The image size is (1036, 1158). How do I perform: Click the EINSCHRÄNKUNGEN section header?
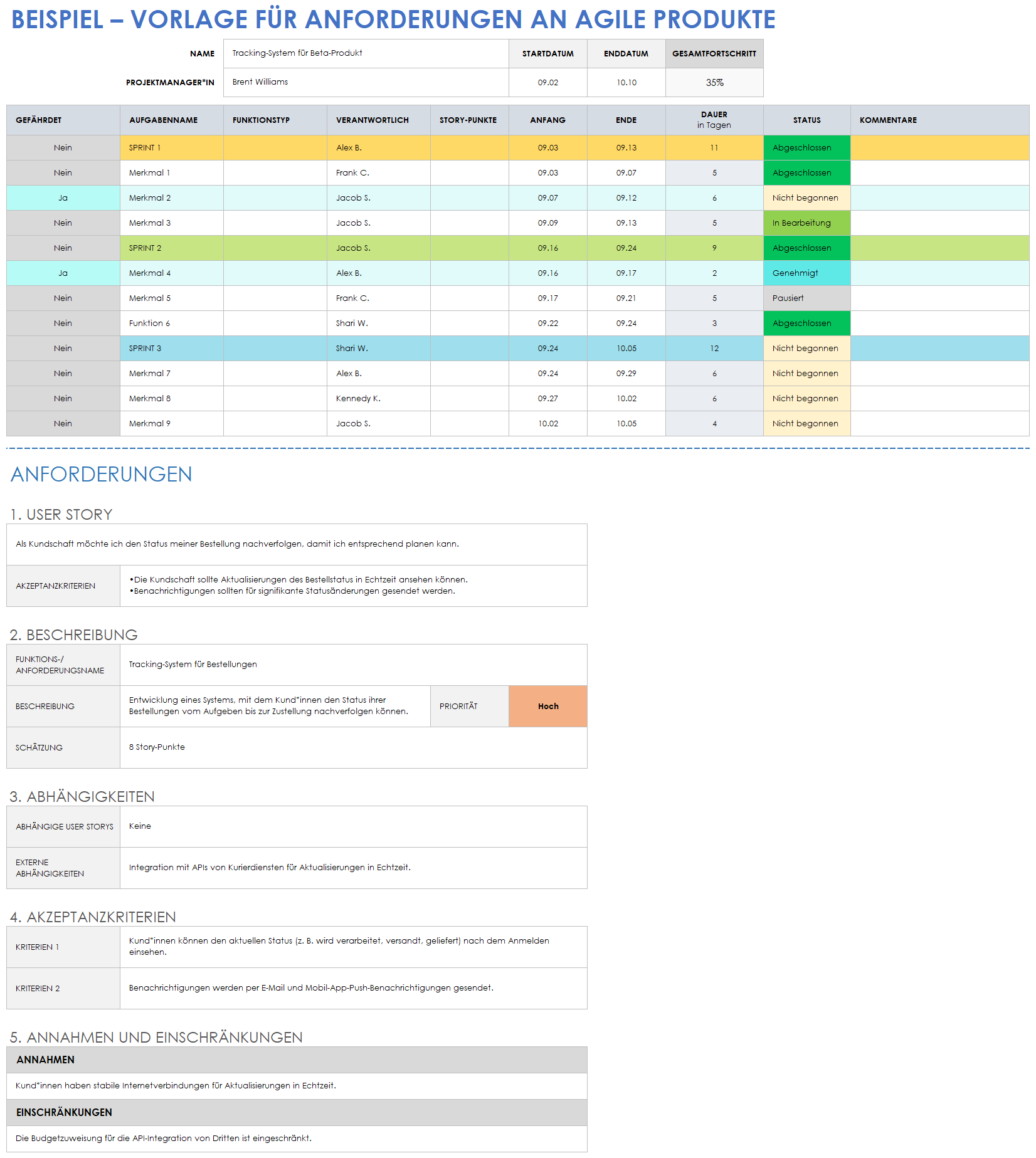pos(297,1112)
